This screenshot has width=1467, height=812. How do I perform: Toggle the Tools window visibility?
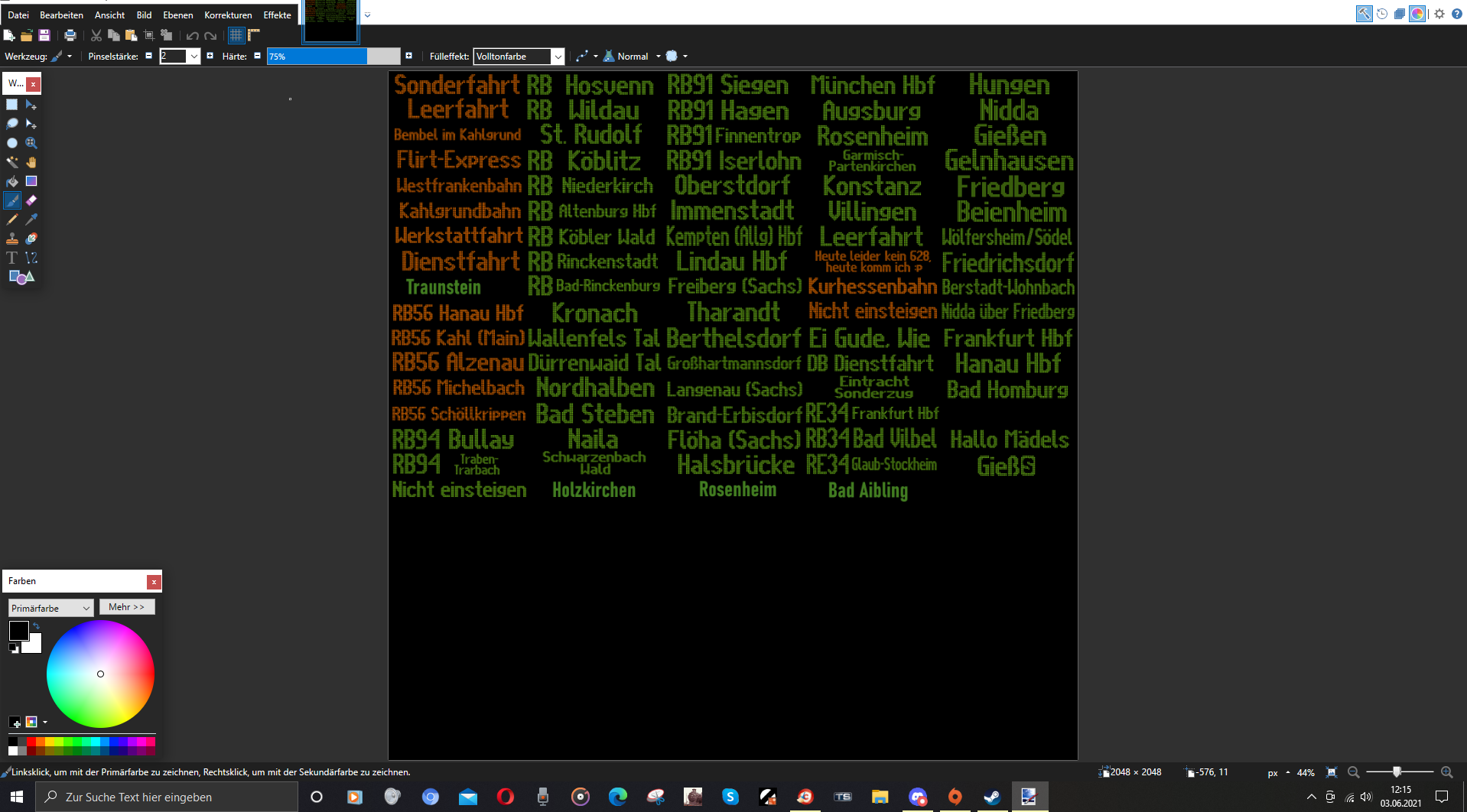pyautogui.click(x=1365, y=14)
